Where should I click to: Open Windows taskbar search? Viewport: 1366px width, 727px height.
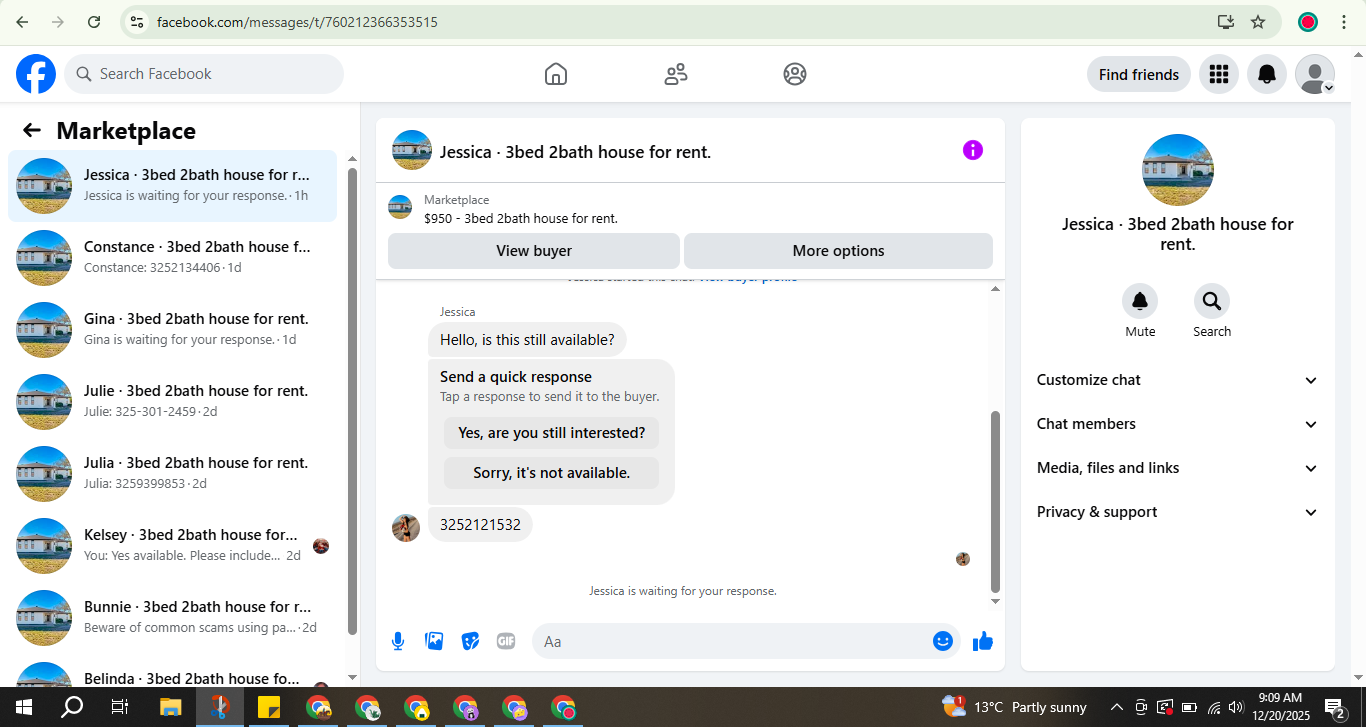click(72, 708)
